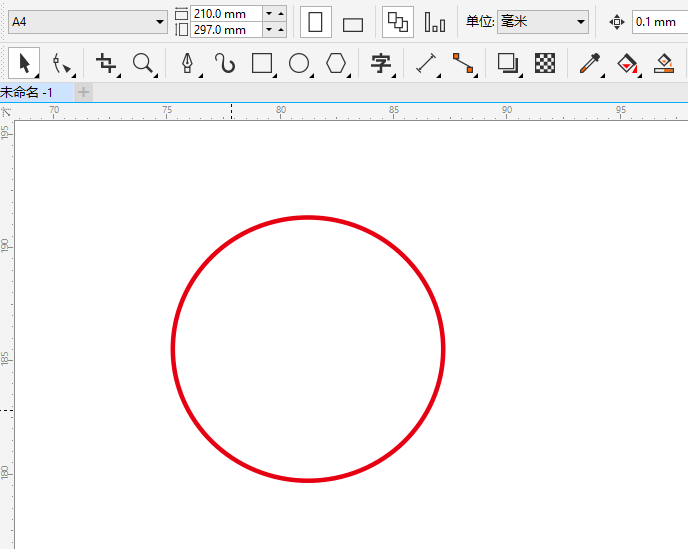Select the Crop tool
The height and width of the screenshot is (549, 688).
107,63
